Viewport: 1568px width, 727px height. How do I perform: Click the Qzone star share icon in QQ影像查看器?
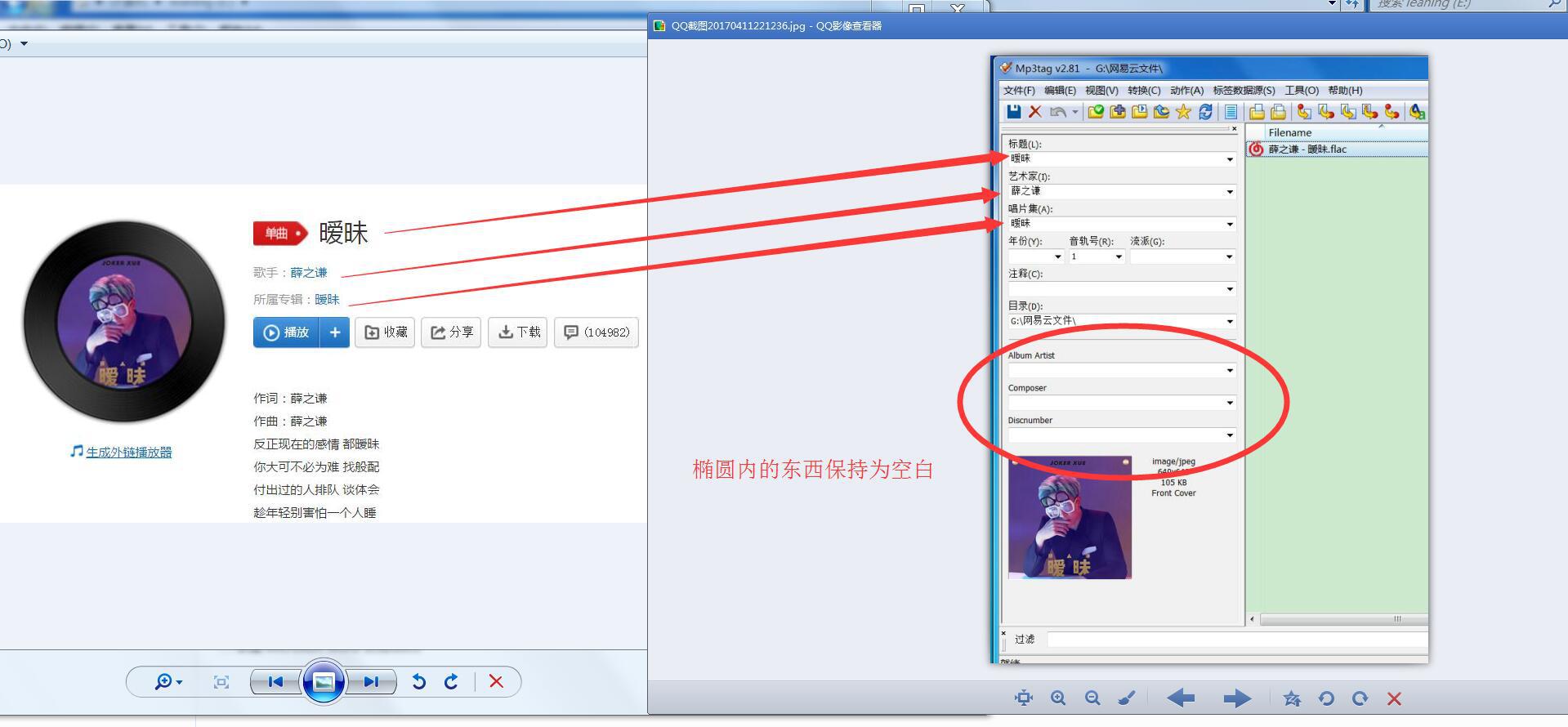tap(1292, 698)
